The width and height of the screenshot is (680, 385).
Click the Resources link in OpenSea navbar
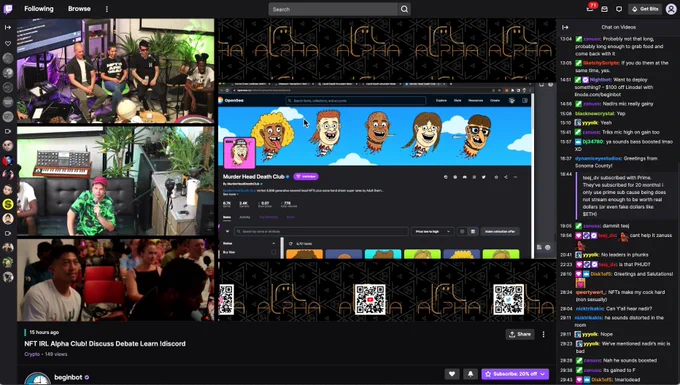(476, 101)
